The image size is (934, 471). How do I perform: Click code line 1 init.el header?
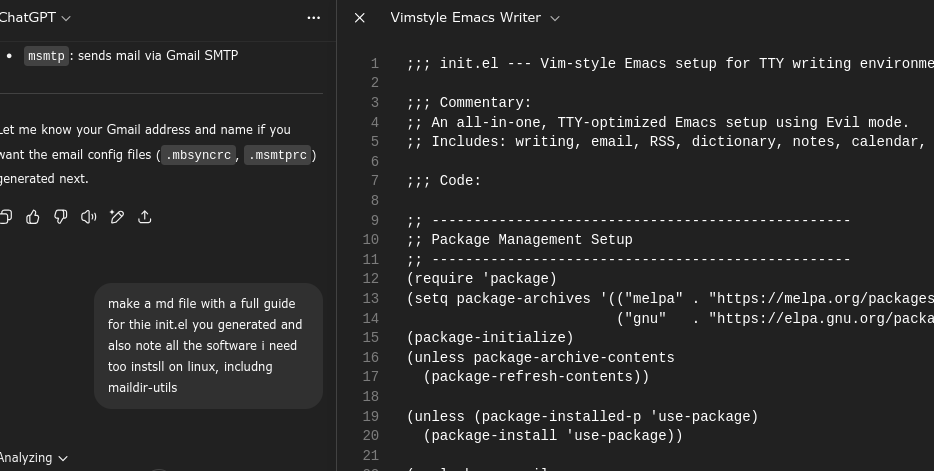click(x=670, y=64)
